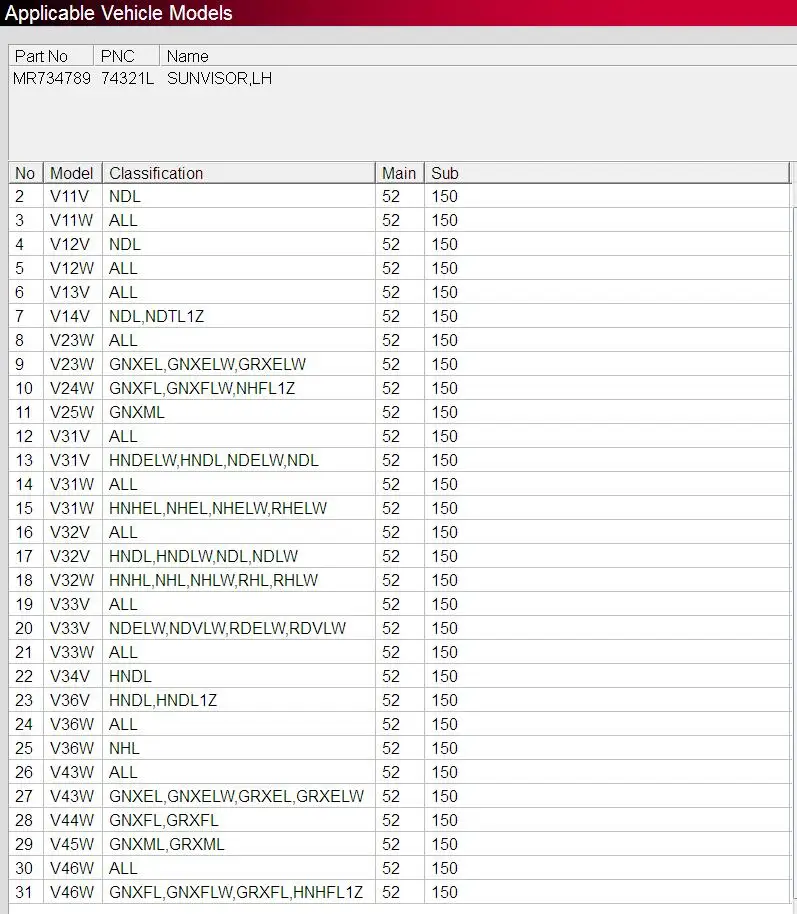
Task: Sort table by the No column header
Action: tap(26, 173)
